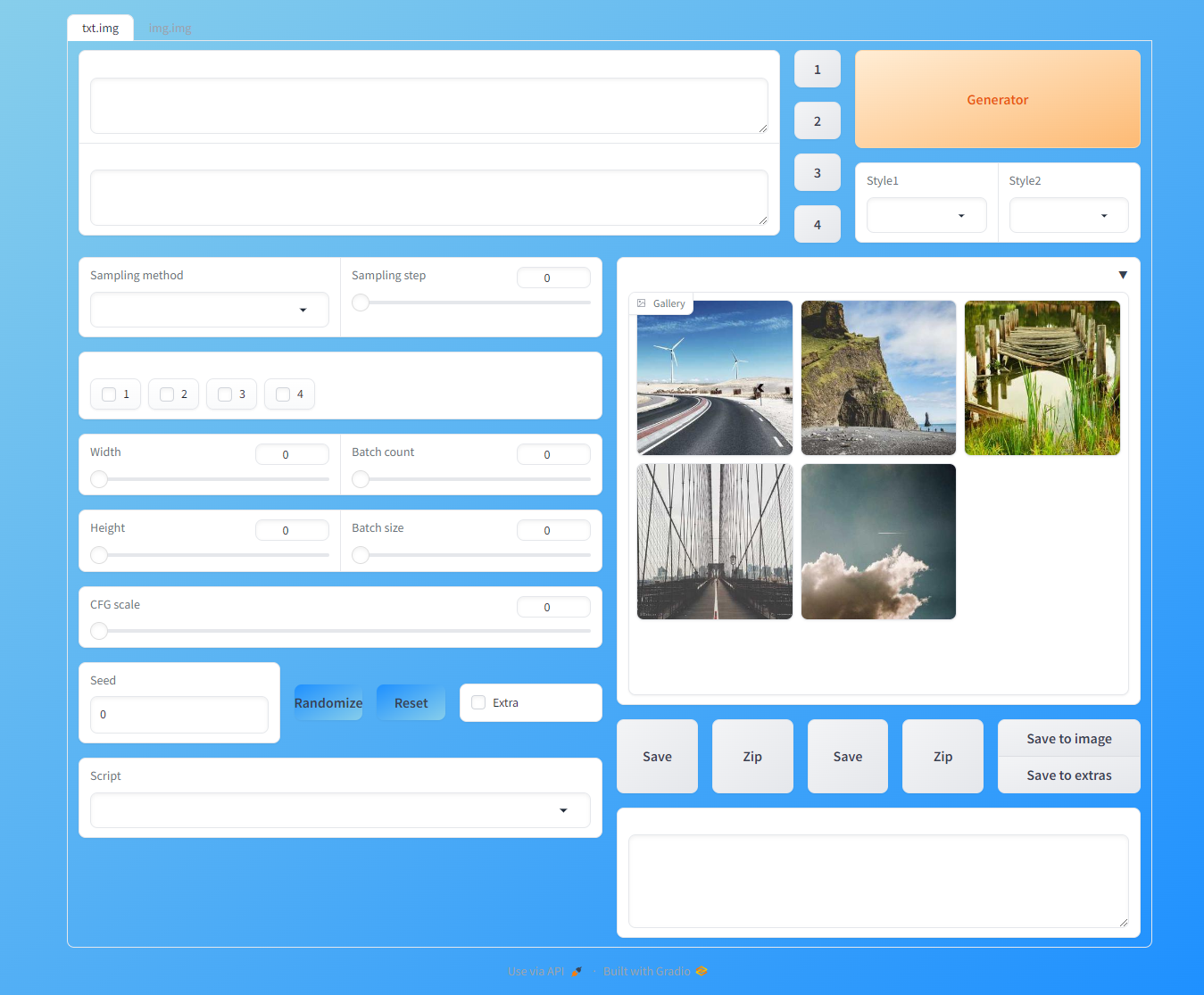The image size is (1204, 995).
Task: Enable checkbox number 1
Action: pyautogui.click(x=110, y=394)
